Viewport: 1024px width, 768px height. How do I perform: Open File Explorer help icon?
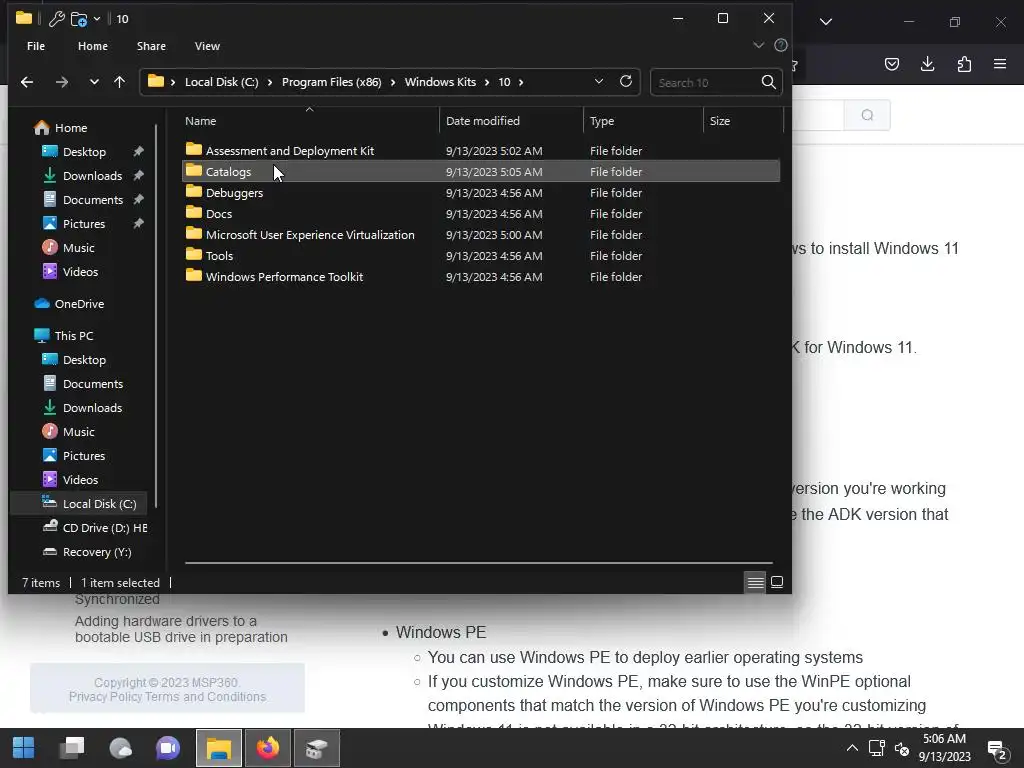(x=780, y=45)
